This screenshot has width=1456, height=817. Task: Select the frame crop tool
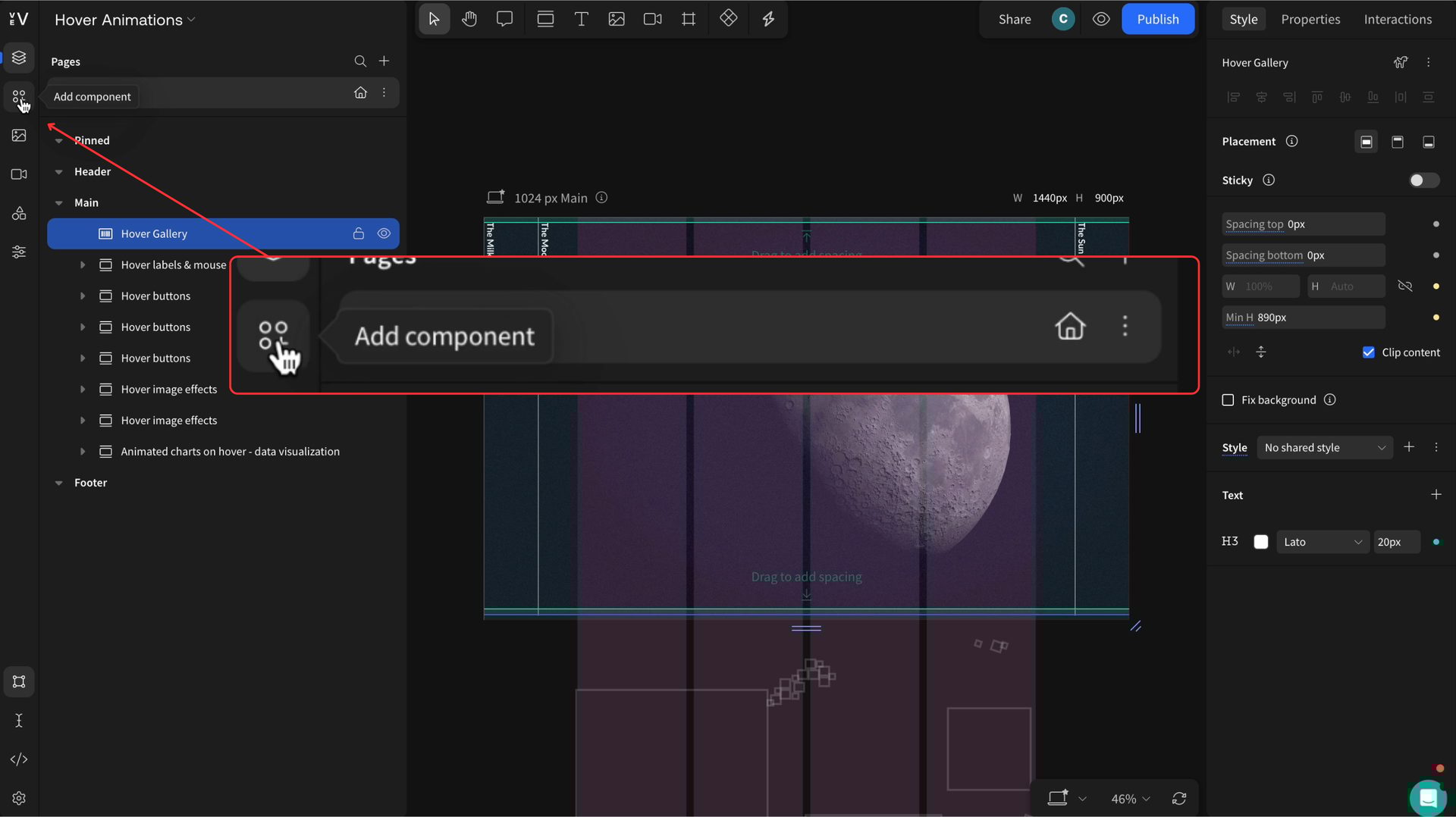point(689,19)
